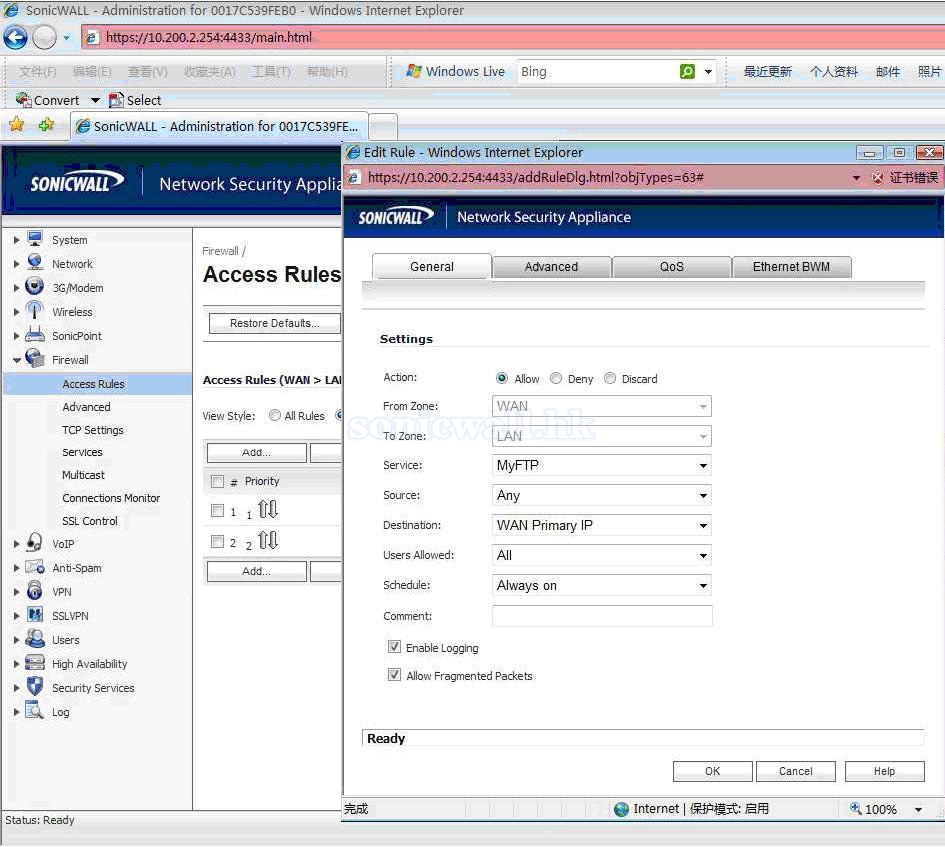Switch to the General tab
The height and width of the screenshot is (847, 945).
pyautogui.click(x=432, y=266)
